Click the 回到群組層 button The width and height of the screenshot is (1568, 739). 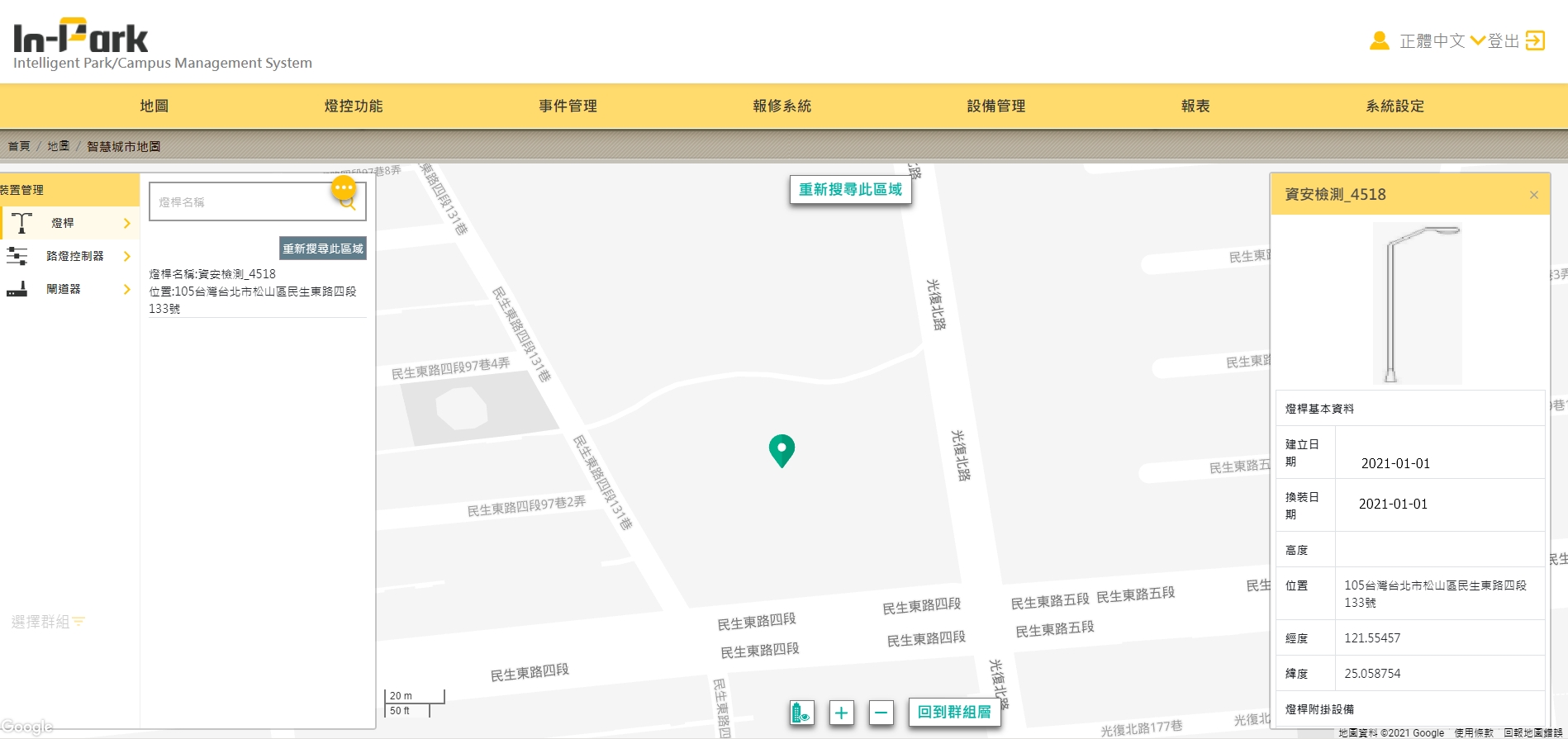954,712
